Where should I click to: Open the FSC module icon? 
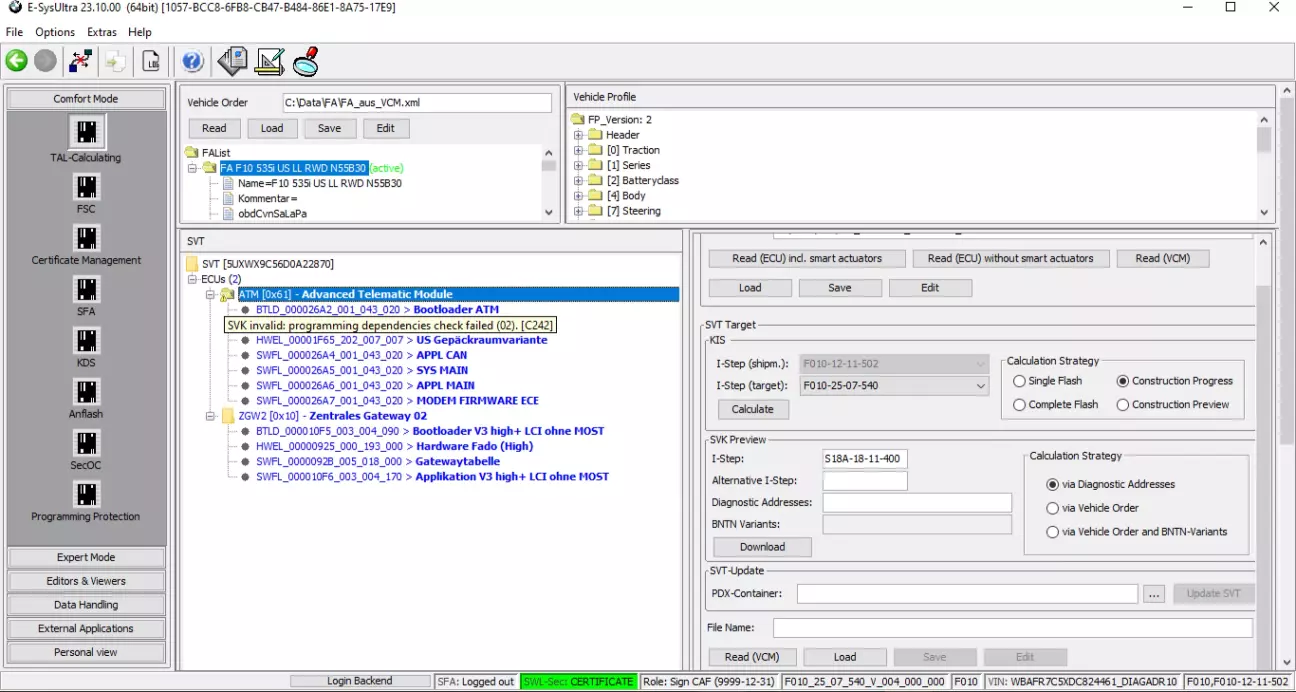pos(87,186)
